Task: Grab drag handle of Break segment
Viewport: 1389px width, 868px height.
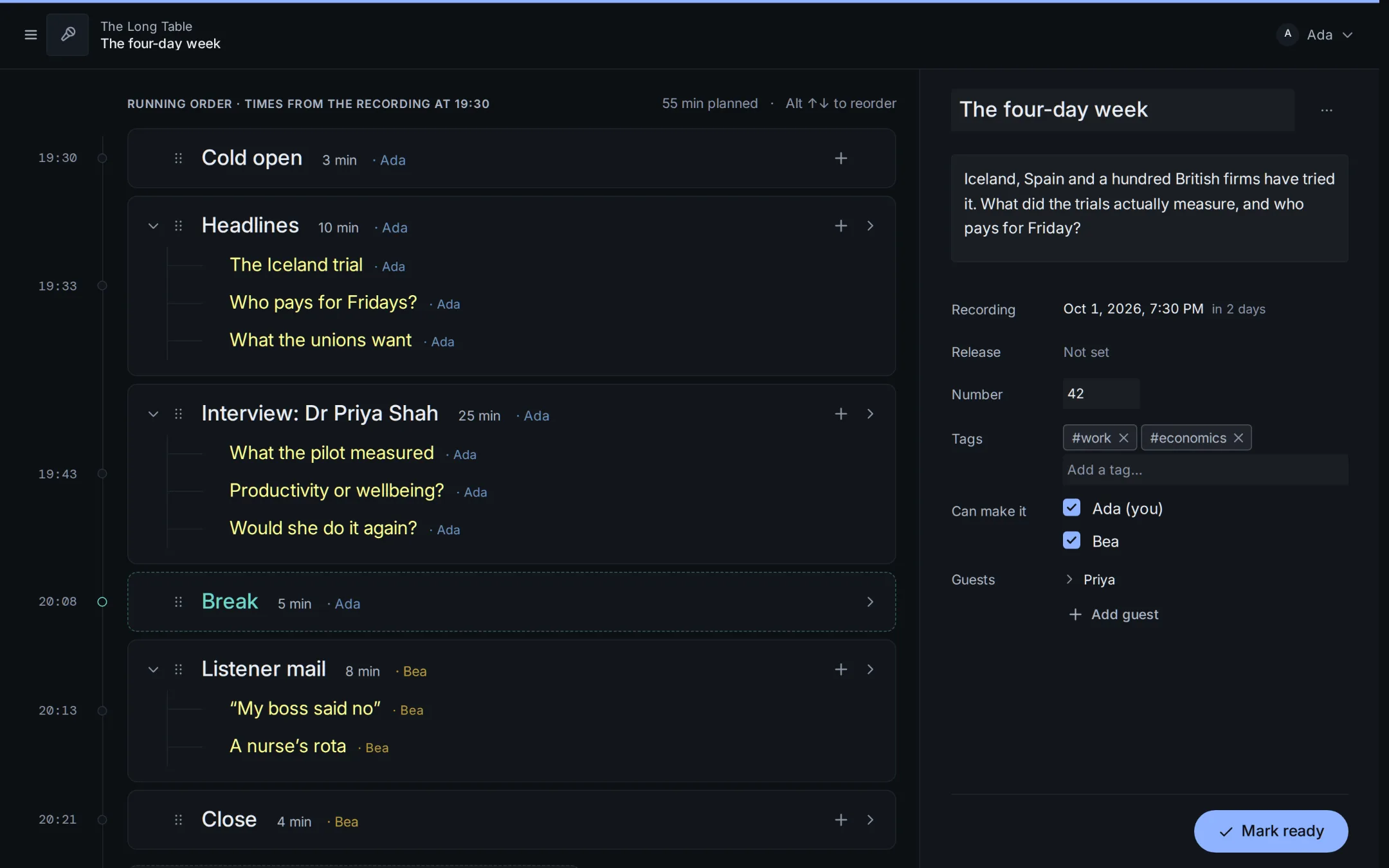Action: click(x=178, y=602)
